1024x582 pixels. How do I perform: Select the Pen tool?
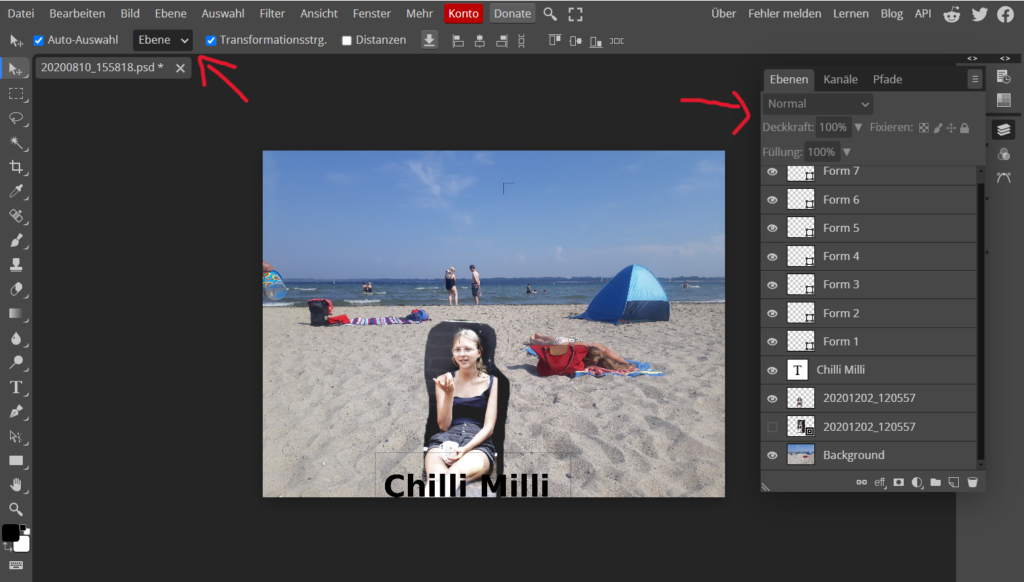point(16,412)
